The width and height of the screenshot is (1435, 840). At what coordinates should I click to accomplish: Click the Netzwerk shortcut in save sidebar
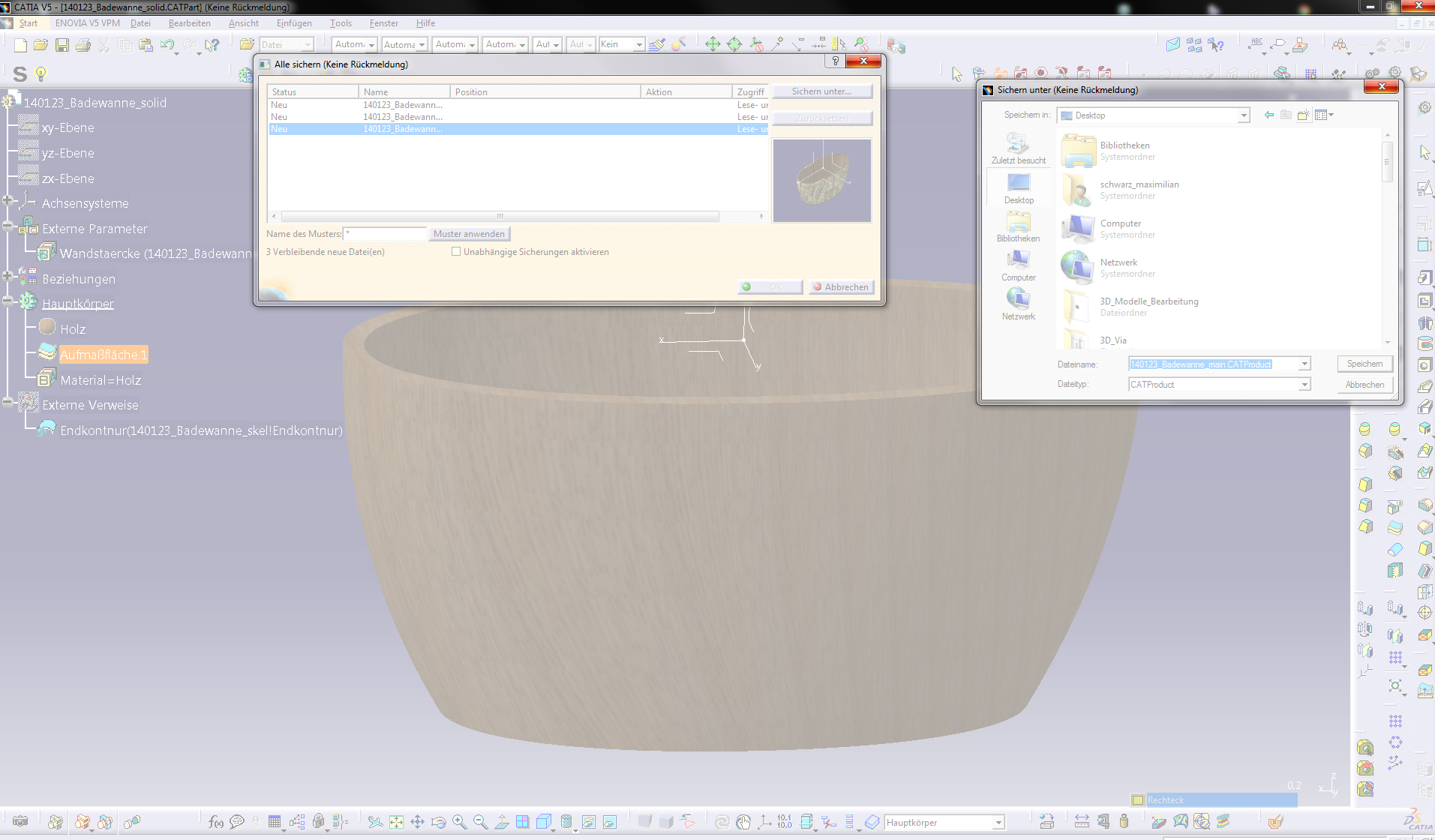click(1018, 304)
